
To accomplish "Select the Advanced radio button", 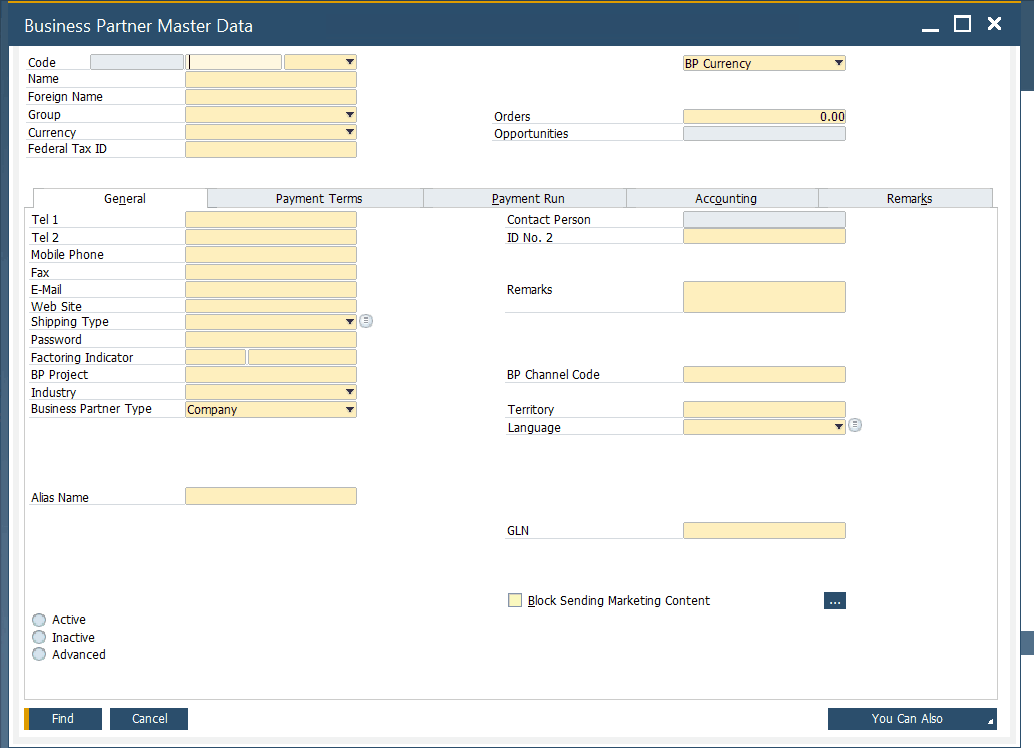I will (38, 654).
